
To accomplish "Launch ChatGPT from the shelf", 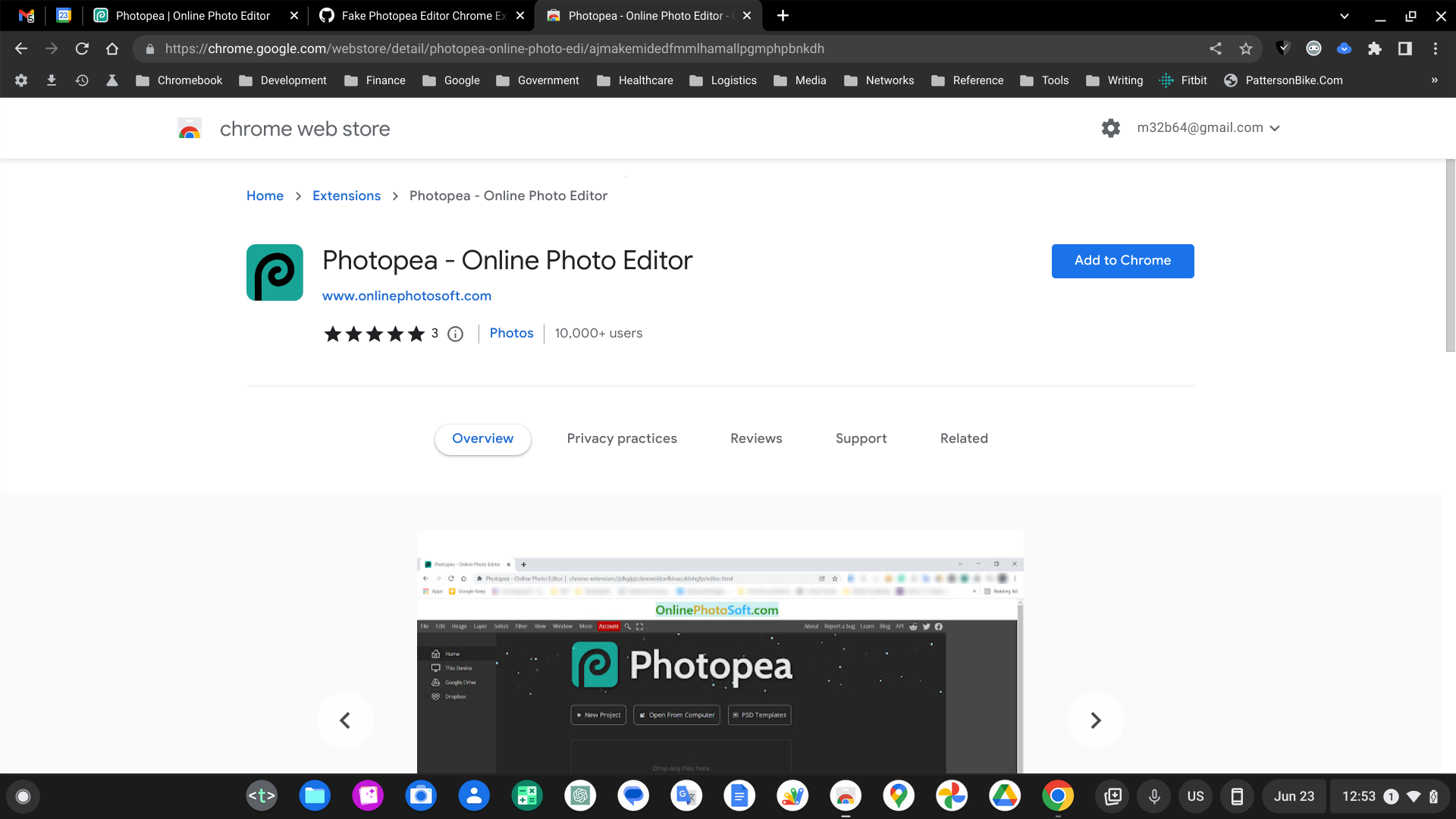I will [x=580, y=795].
